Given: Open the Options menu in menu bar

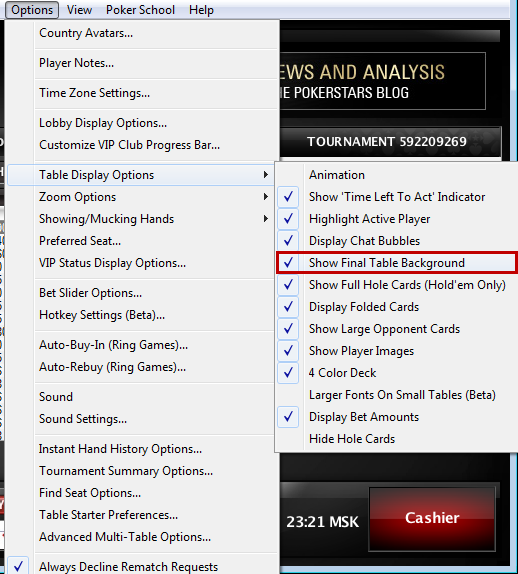Looking at the screenshot, I should tap(32, 10).
